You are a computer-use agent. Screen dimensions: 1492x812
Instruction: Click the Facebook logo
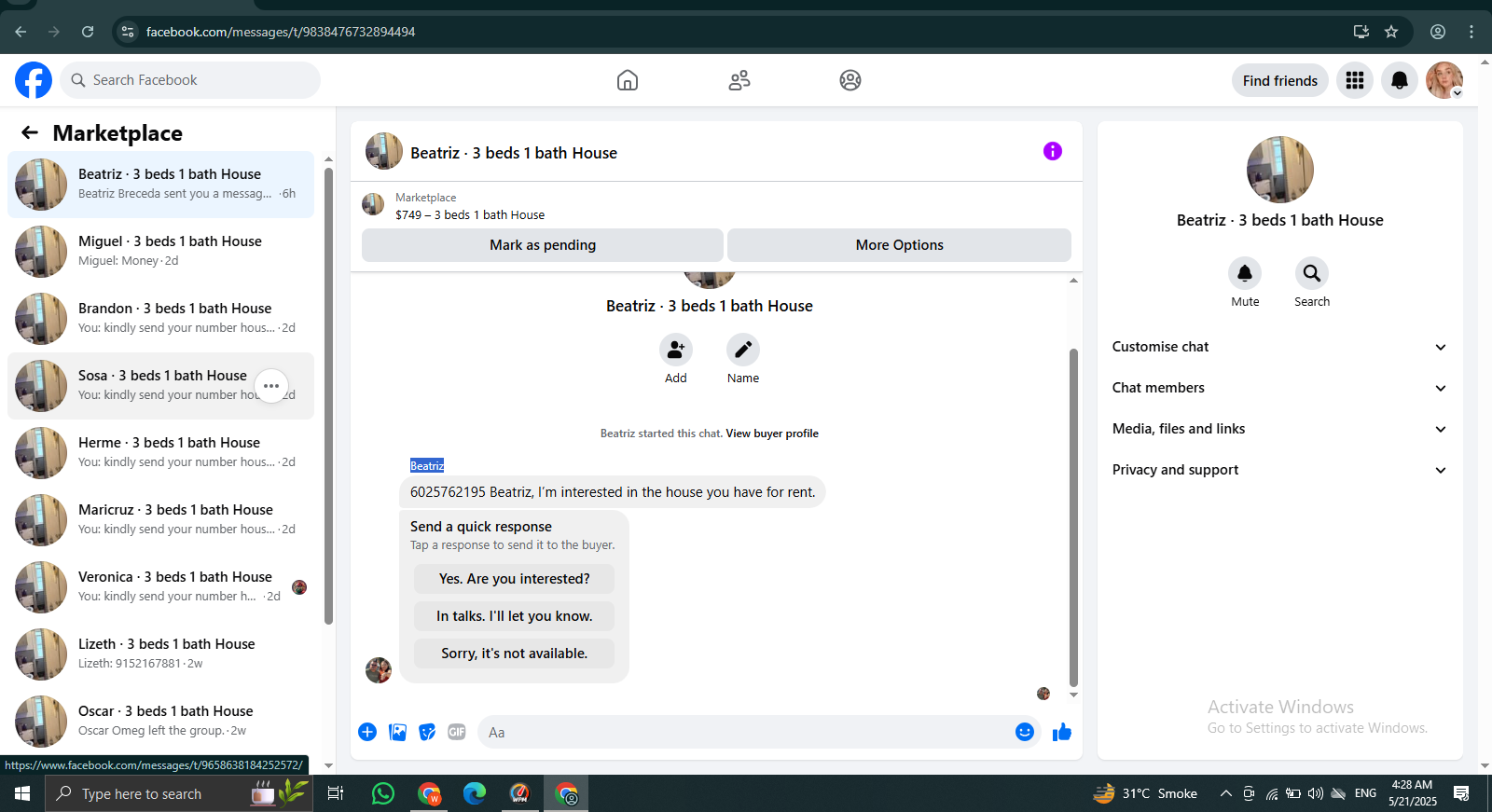34,80
